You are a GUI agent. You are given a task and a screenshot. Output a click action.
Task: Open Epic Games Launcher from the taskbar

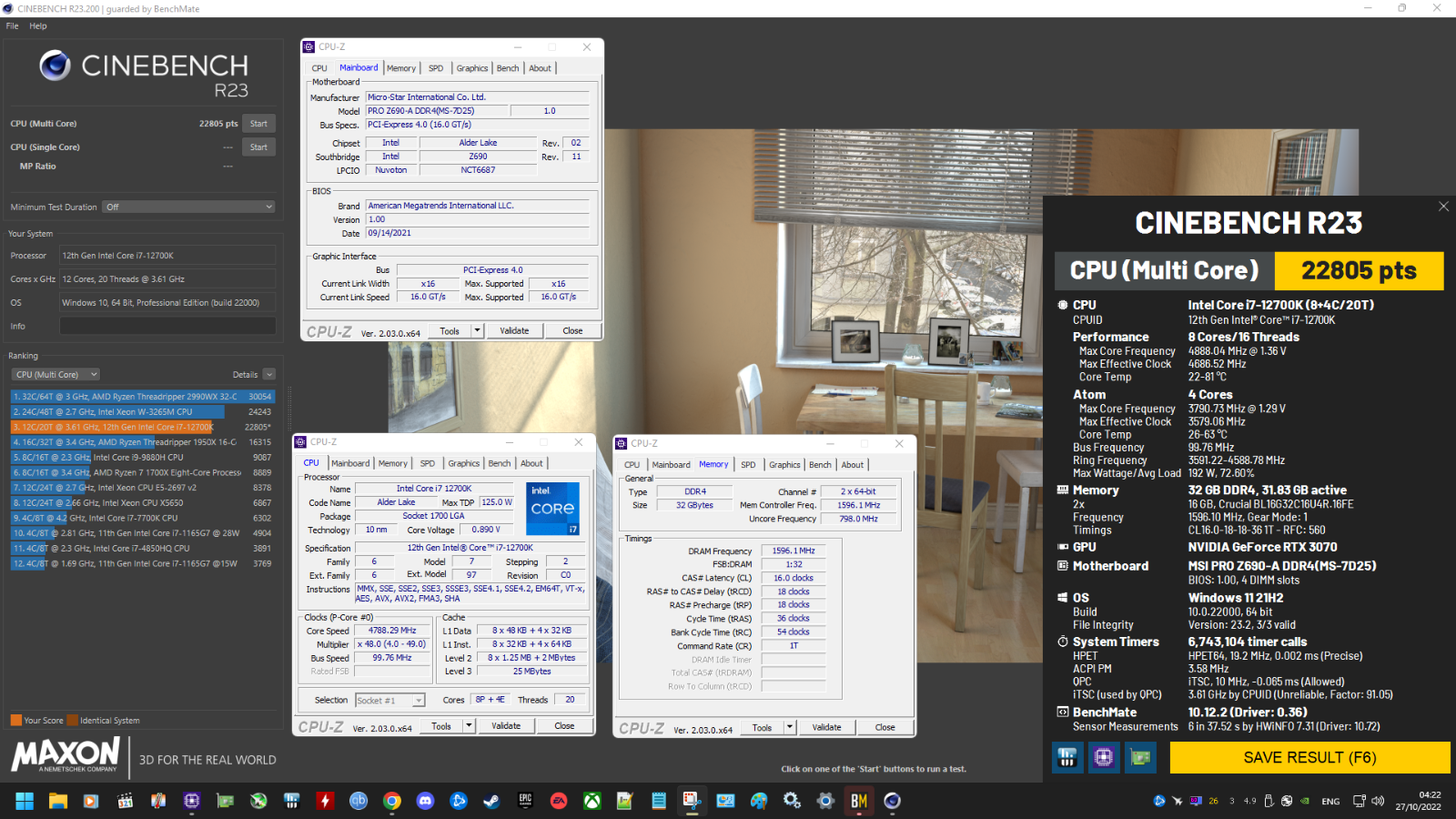(525, 801)
